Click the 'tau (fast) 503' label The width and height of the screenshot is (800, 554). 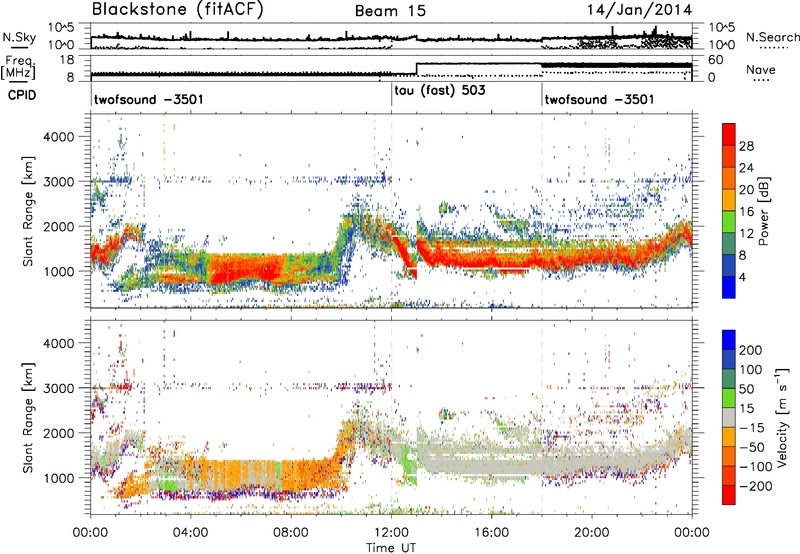pyautogui.click(x=440, y=91)
